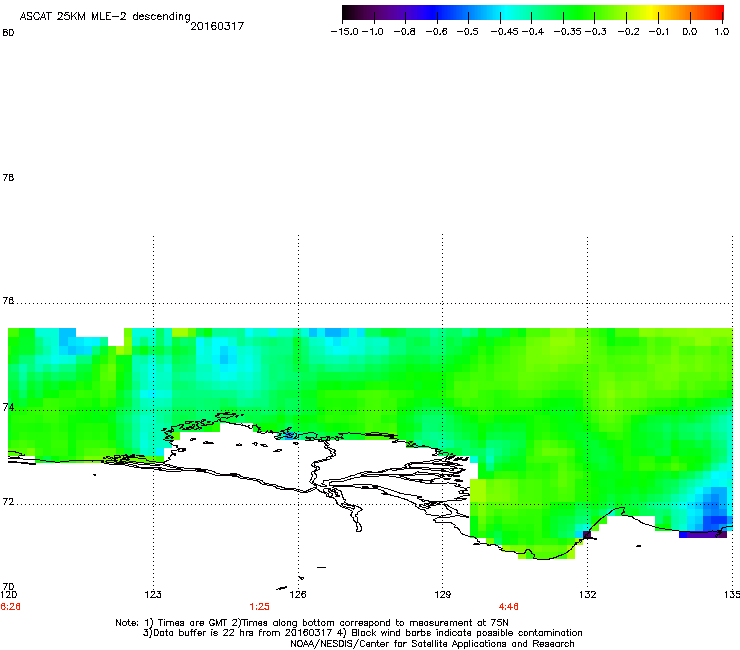The height and width of the screenshot is (650, 740).
Task: Click the colorbar label -0.6
Action: click(x=437, y=32)
